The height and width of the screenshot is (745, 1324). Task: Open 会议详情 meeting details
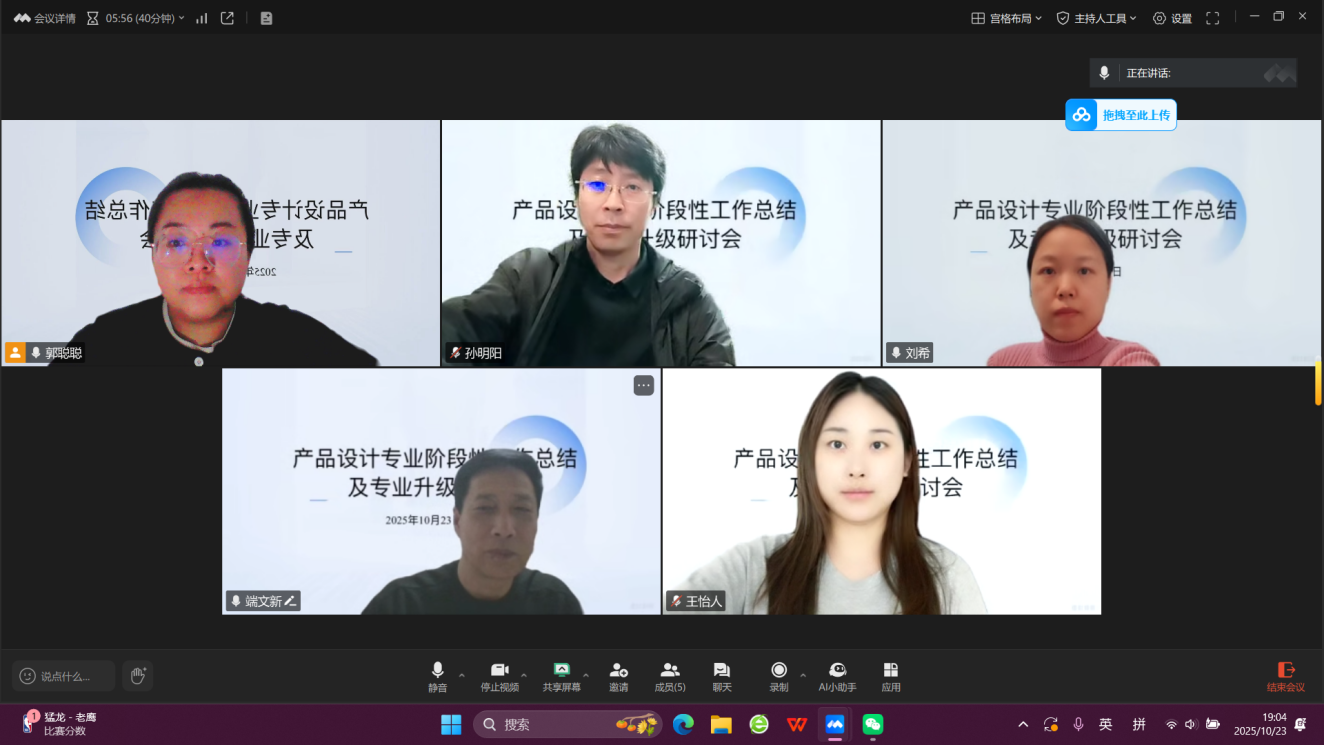[45, 18]
